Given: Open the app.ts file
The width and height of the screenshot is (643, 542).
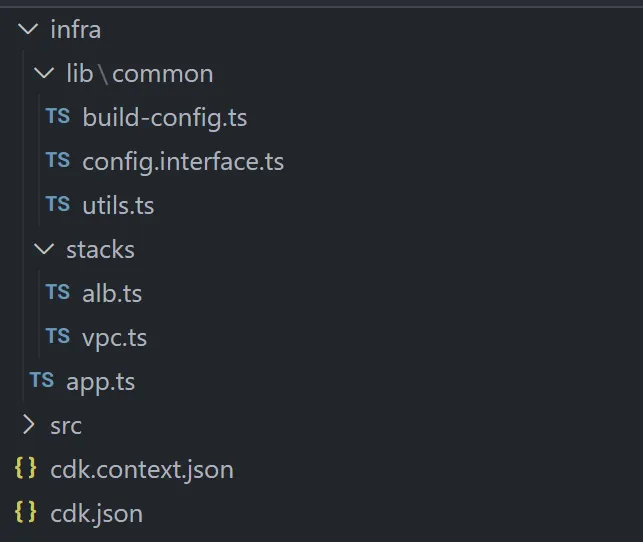Looking at the screenshot, I should [100, 381].
